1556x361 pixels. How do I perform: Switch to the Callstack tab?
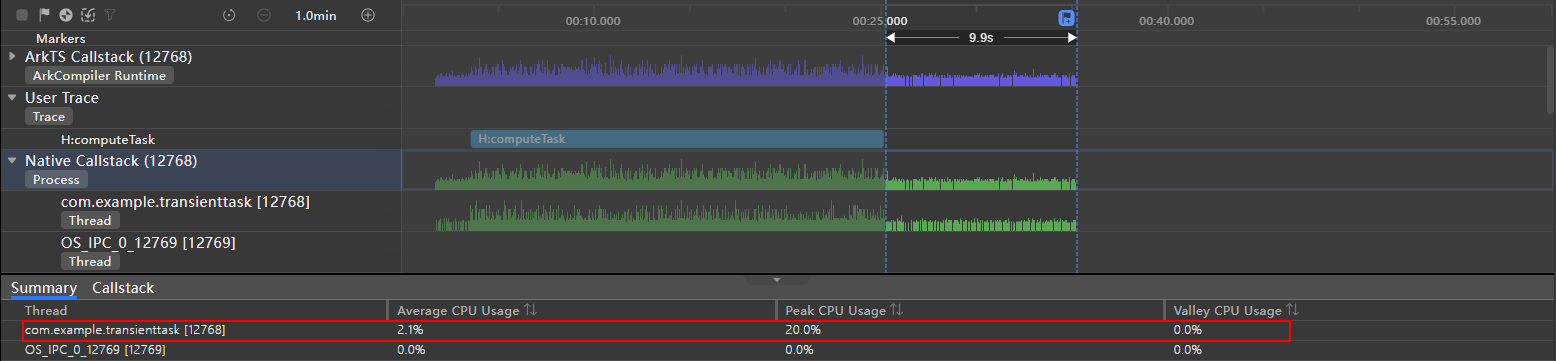tap(123, 288)
